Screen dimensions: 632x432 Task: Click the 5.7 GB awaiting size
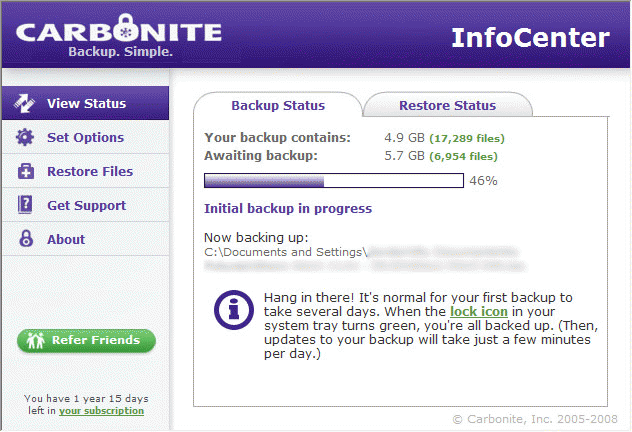click(x=404, y=156)
